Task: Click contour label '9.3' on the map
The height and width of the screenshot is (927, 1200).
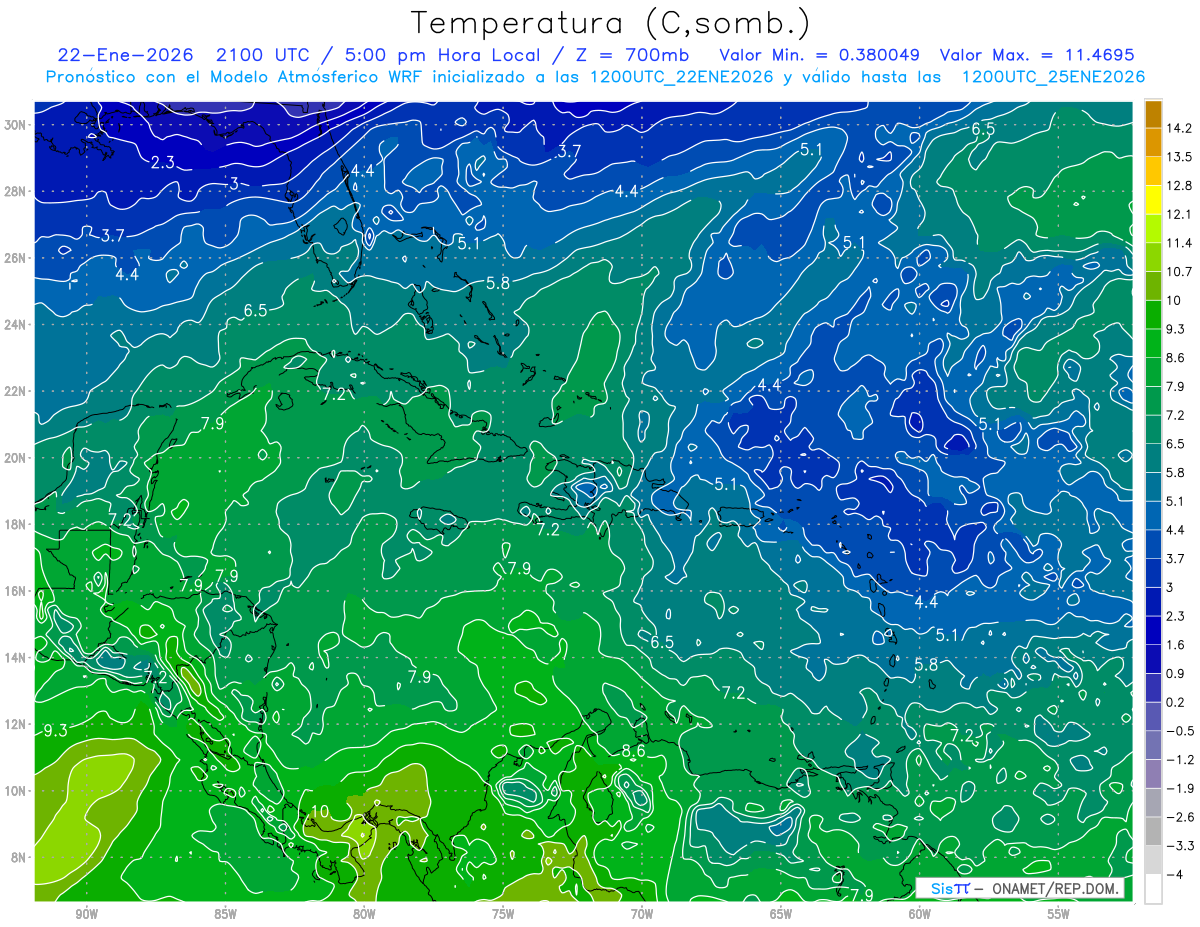Action: 55,731
